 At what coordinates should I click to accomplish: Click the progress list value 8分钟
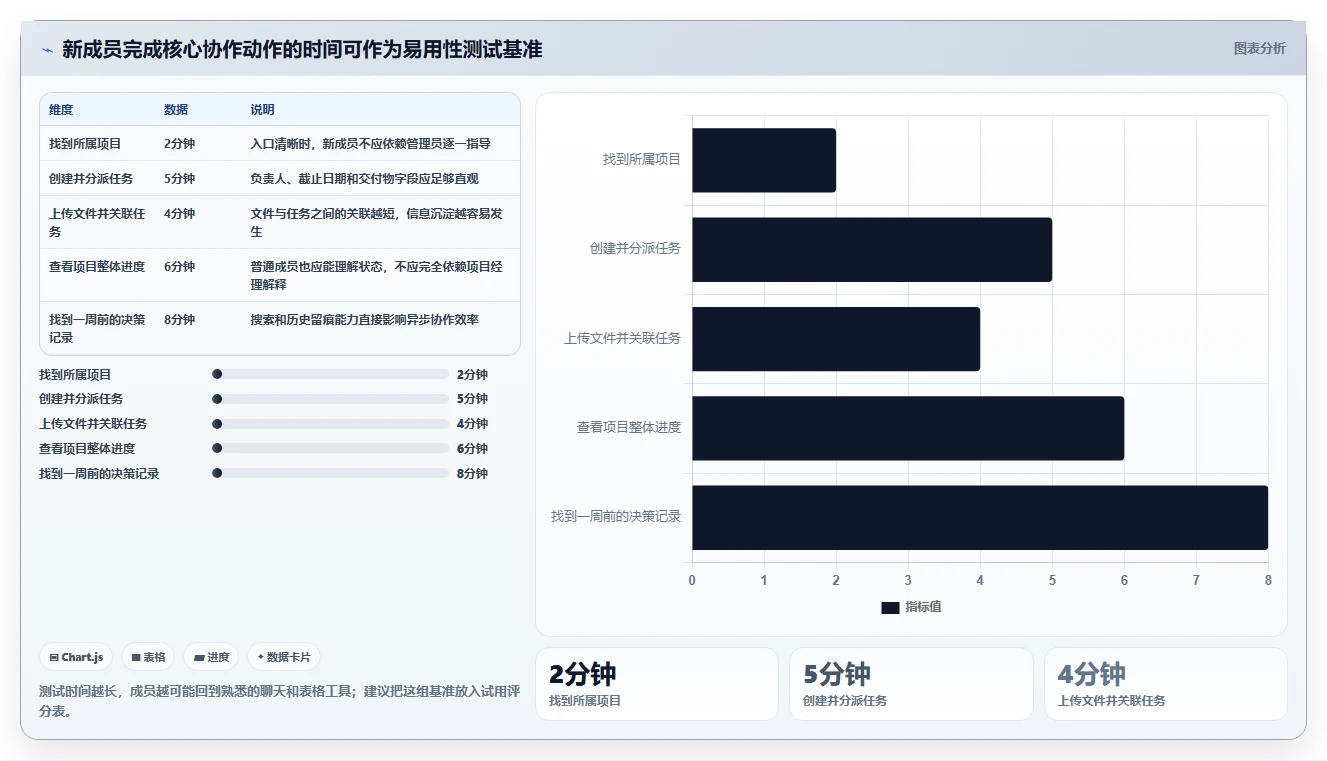point(472,473)
